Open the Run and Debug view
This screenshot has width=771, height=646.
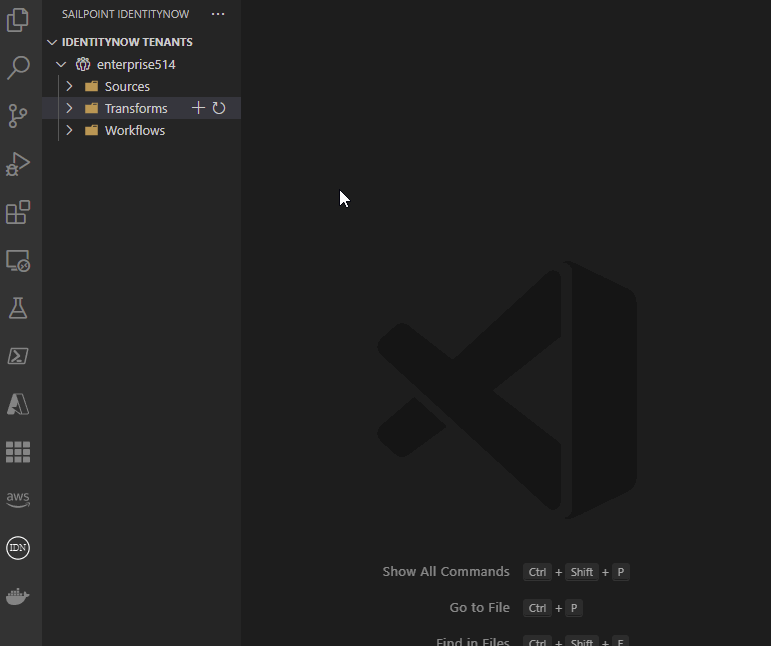[x=18, y=164]
